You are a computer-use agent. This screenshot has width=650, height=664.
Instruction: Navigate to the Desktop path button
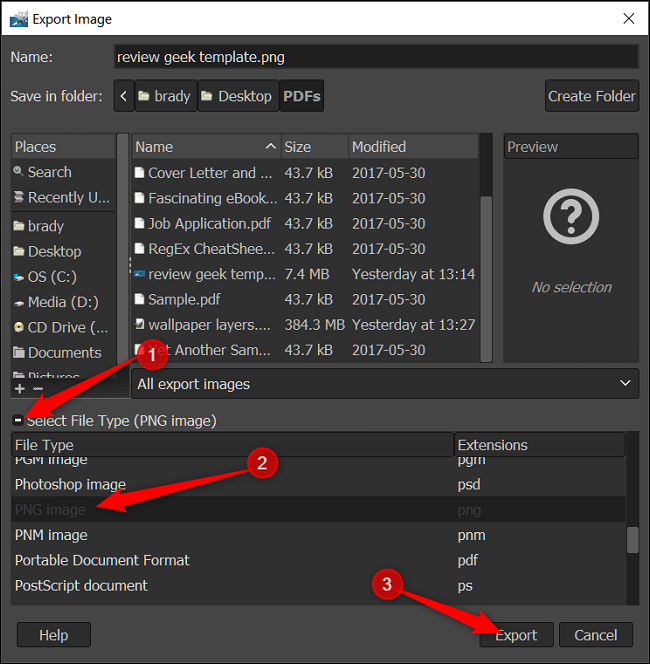(x=238, y=96)
